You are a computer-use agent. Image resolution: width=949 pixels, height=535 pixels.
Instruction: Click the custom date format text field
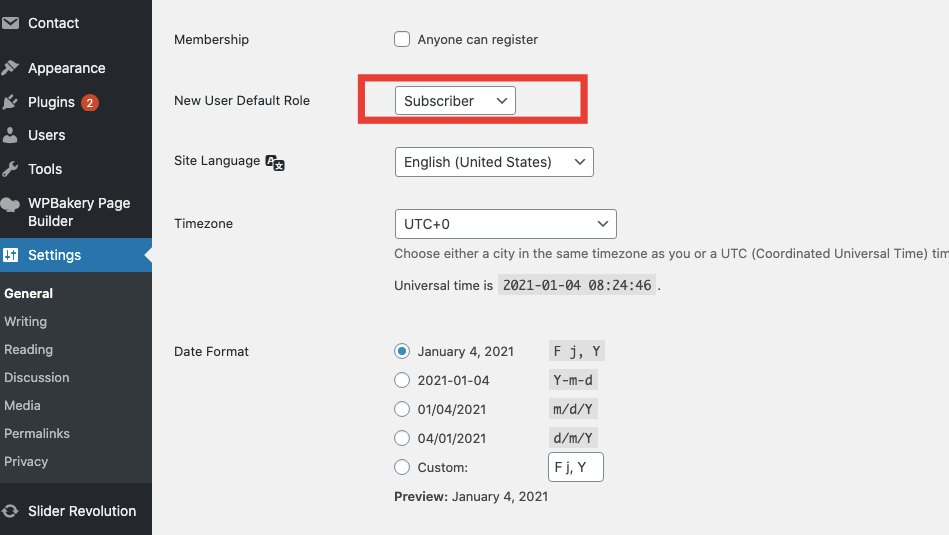coord(575,467)
